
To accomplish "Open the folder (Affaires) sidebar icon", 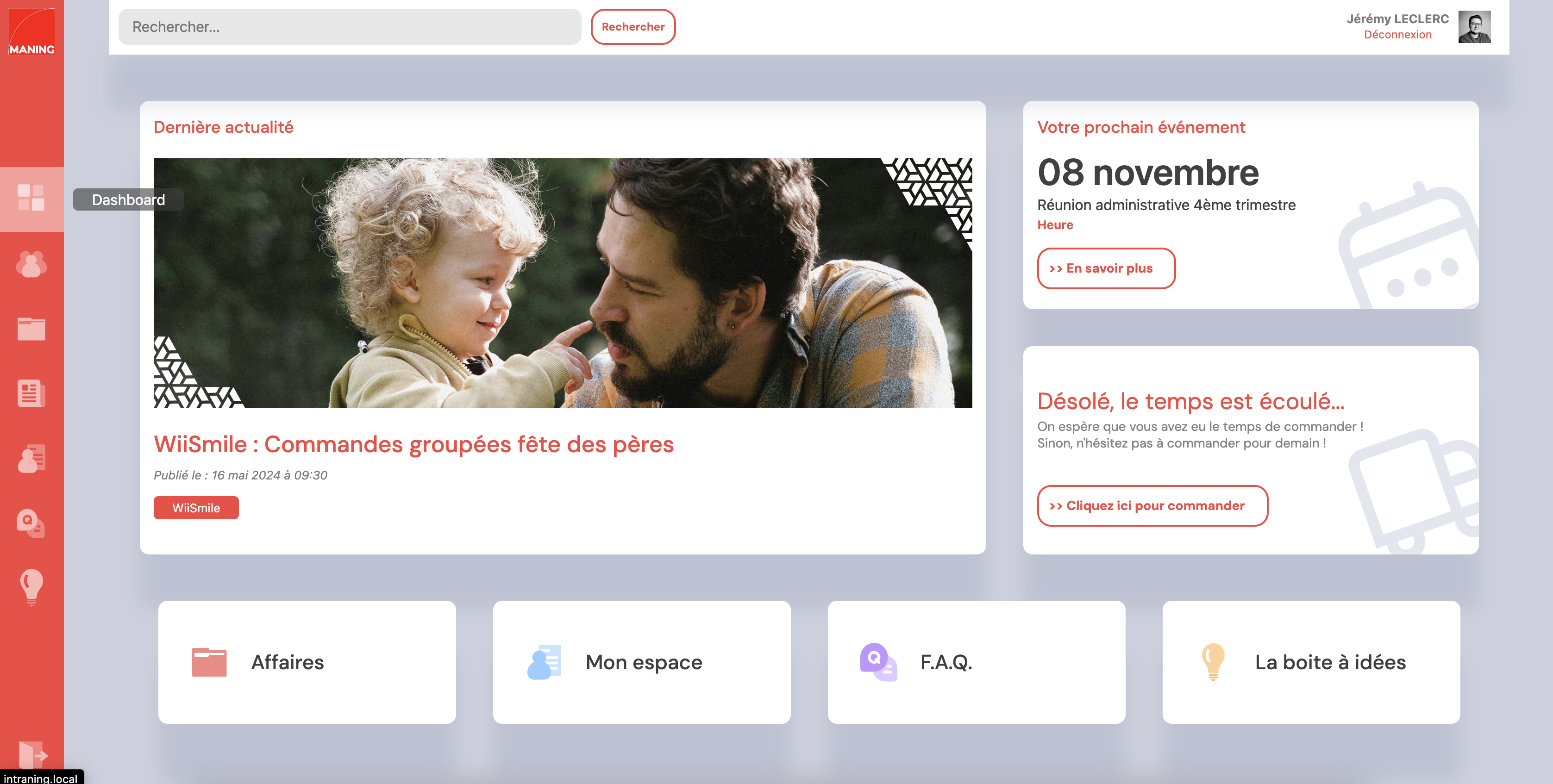I will pyautogui.click(x=31, y=329).
